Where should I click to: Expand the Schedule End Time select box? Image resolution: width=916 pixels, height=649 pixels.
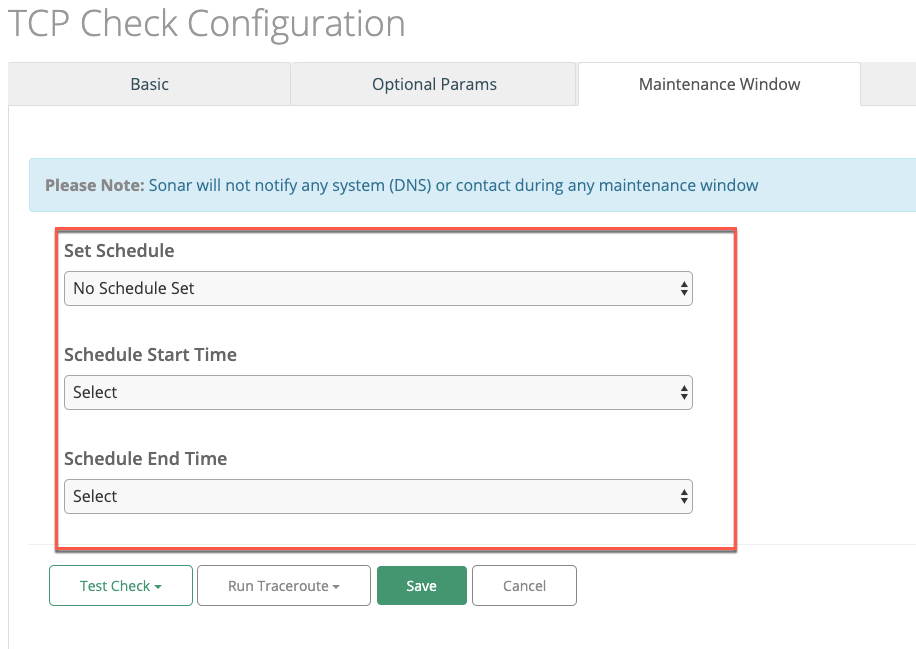378,497
